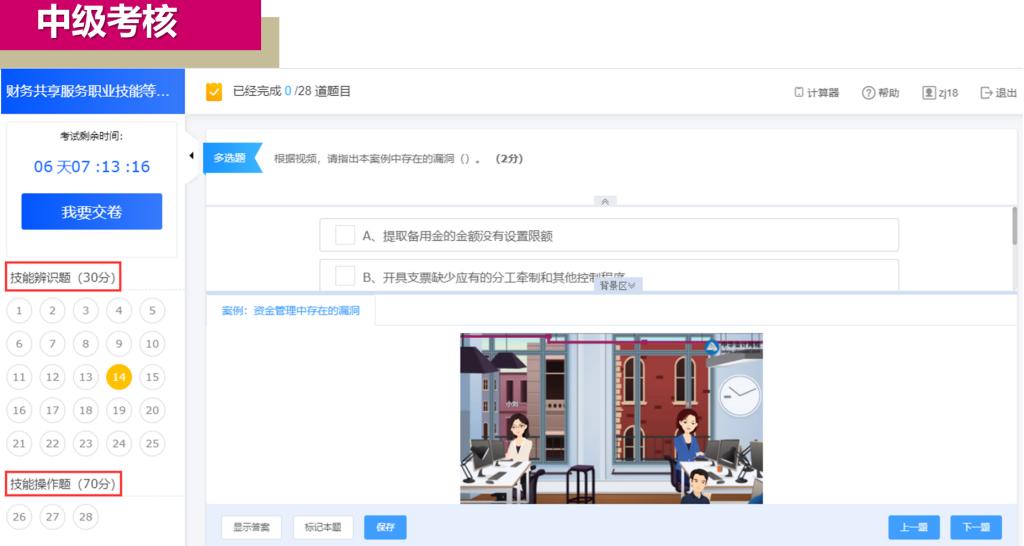Select question 1 circle in navigator
The width and height of the screenshot is (1024, 546).
click(19, 311)
